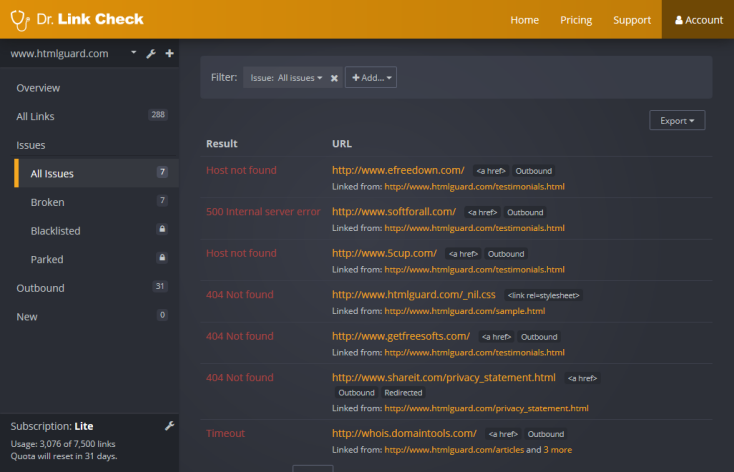Click the Dr. Link Check stethoscope logo

pyautogui.click(x=20, y=20)
